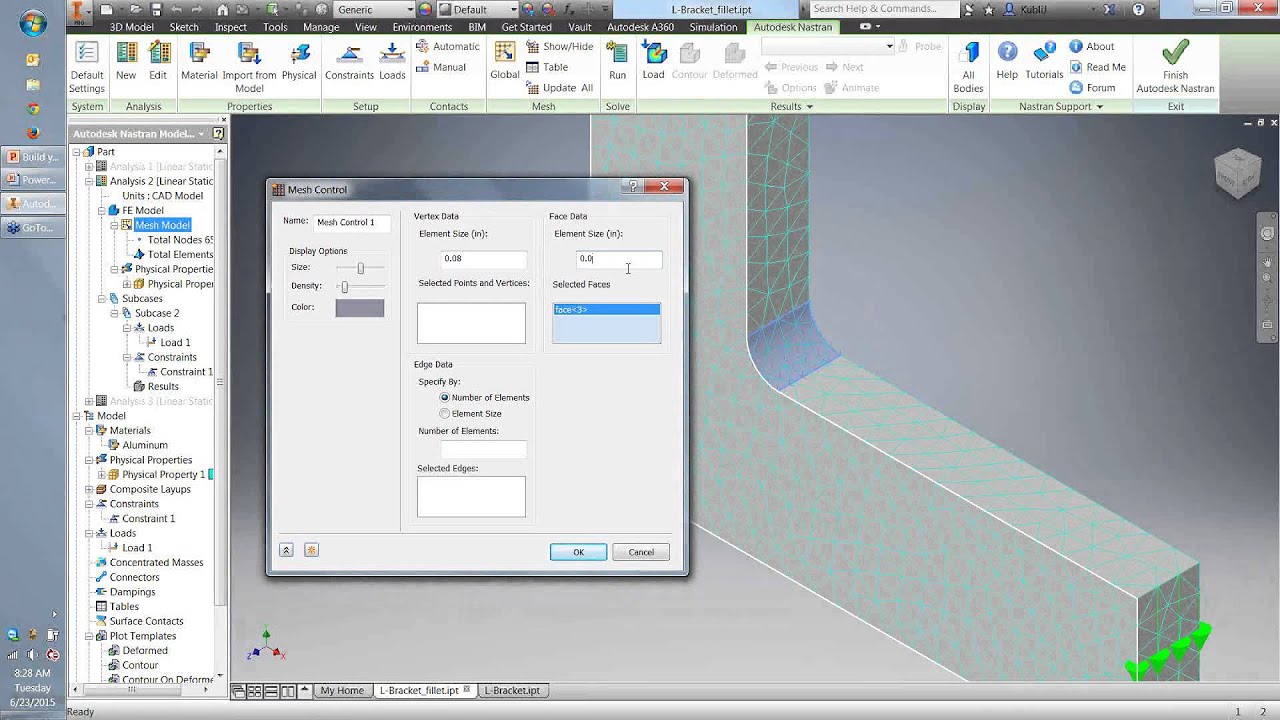This screenshot has height=720, width=1280.
Task: Open Nastran Tutorials
Action: 1044,62
